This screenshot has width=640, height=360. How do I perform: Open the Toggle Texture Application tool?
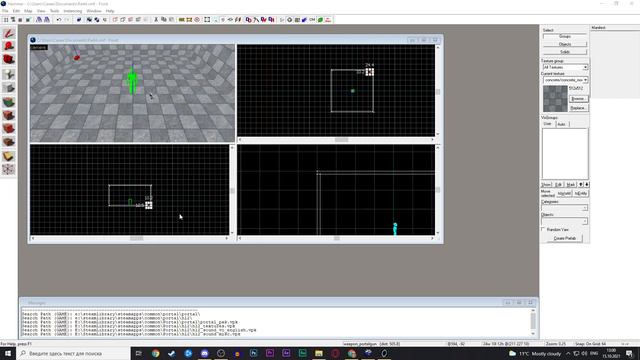pyautogui.click(x=9, y=102)
